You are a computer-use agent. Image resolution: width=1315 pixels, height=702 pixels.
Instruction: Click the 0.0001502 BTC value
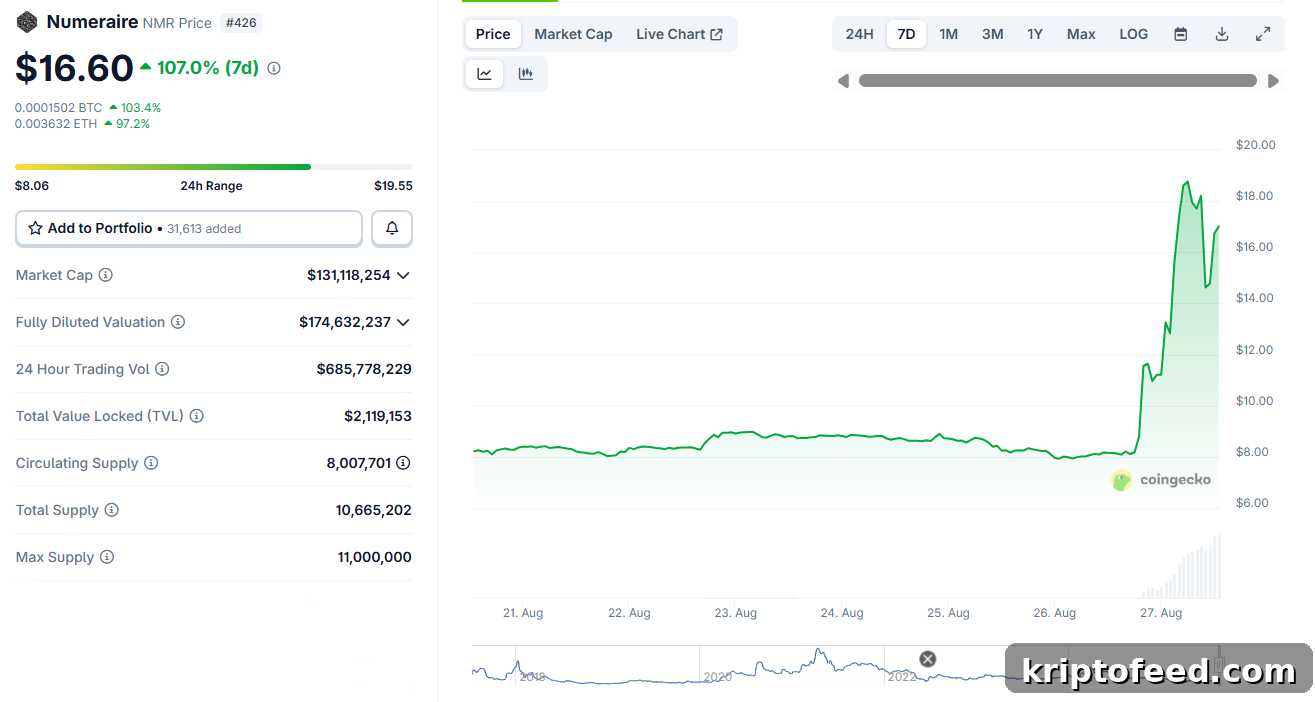point(58,107)
